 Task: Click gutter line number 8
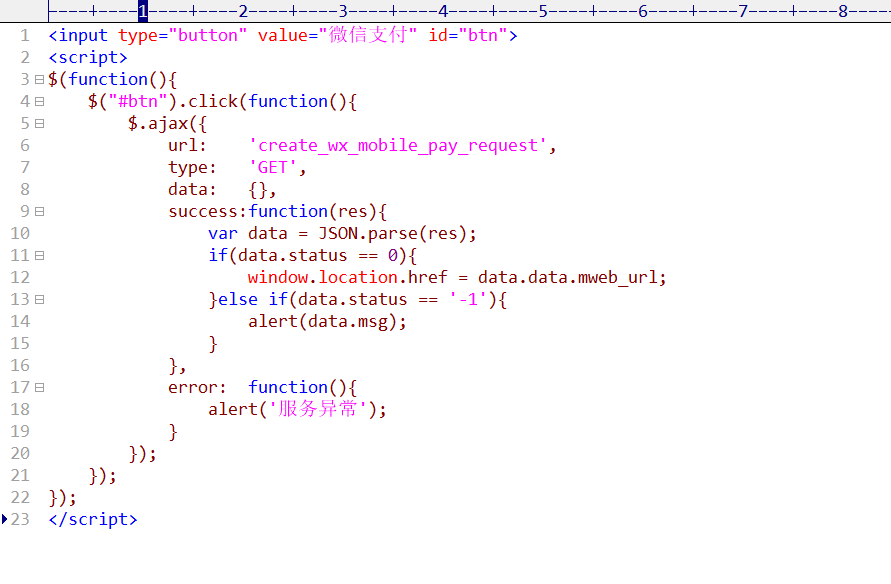[25, 190]
